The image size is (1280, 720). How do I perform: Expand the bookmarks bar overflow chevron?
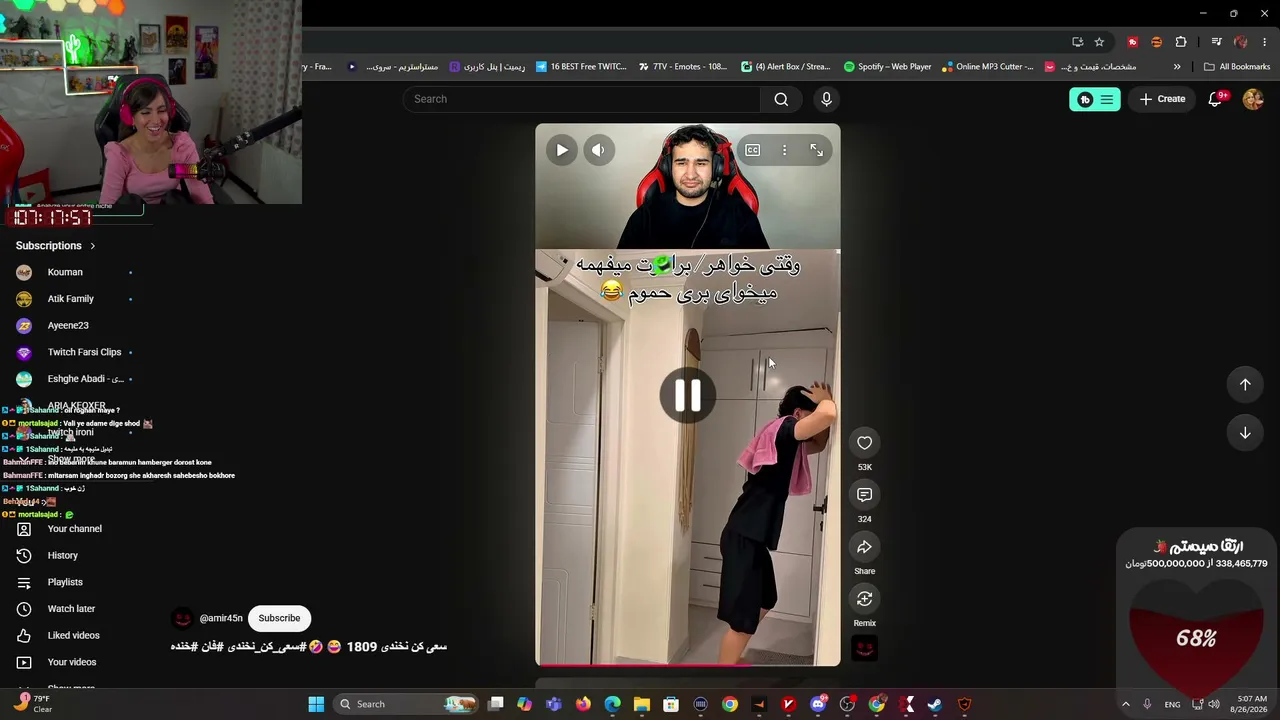(x=1177, y=67)
